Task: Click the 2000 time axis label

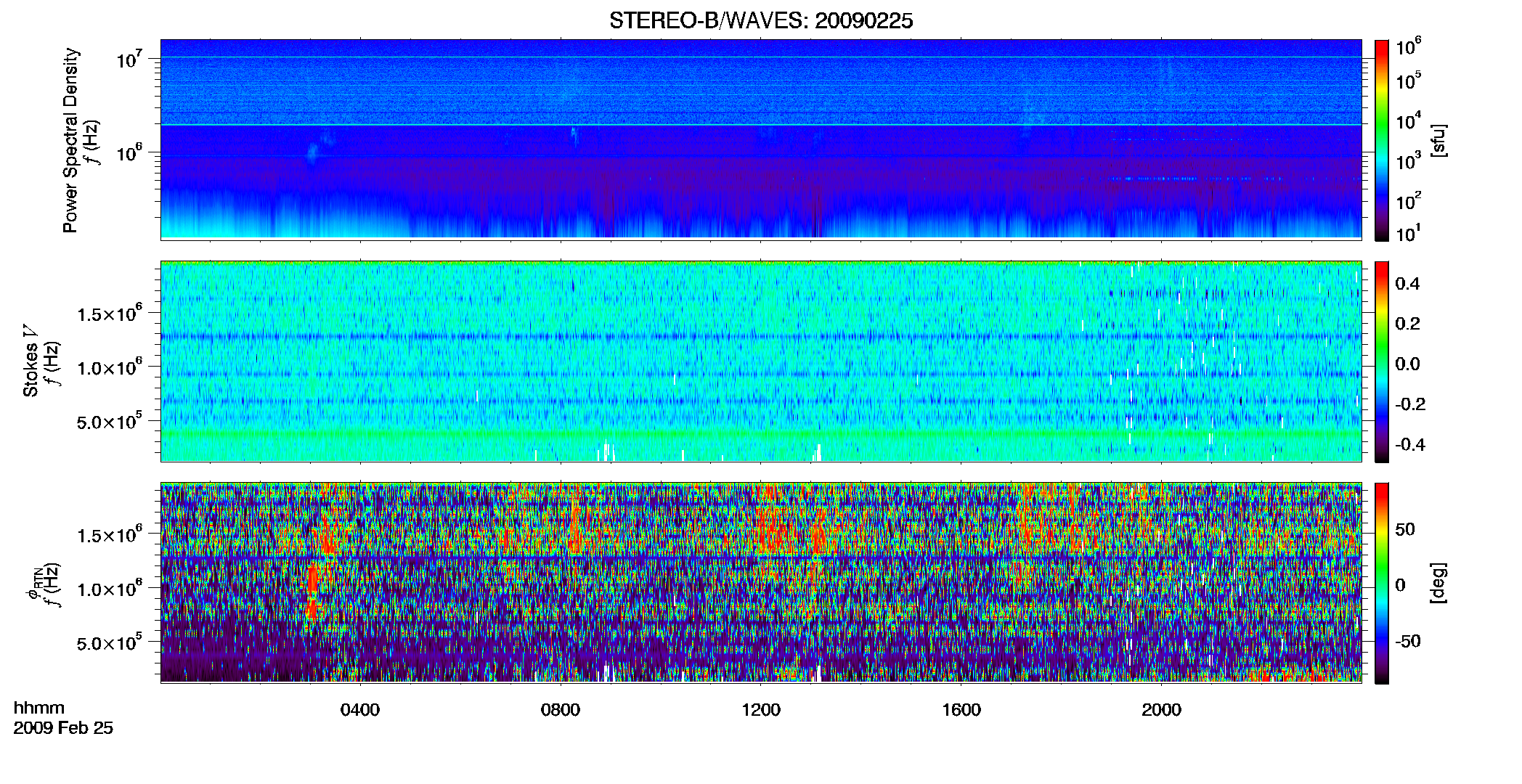Action: (1161, 710)
